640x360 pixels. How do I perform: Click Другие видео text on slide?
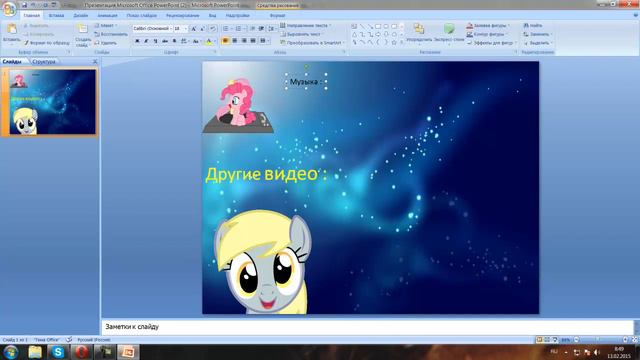click(x=266, y=174)
